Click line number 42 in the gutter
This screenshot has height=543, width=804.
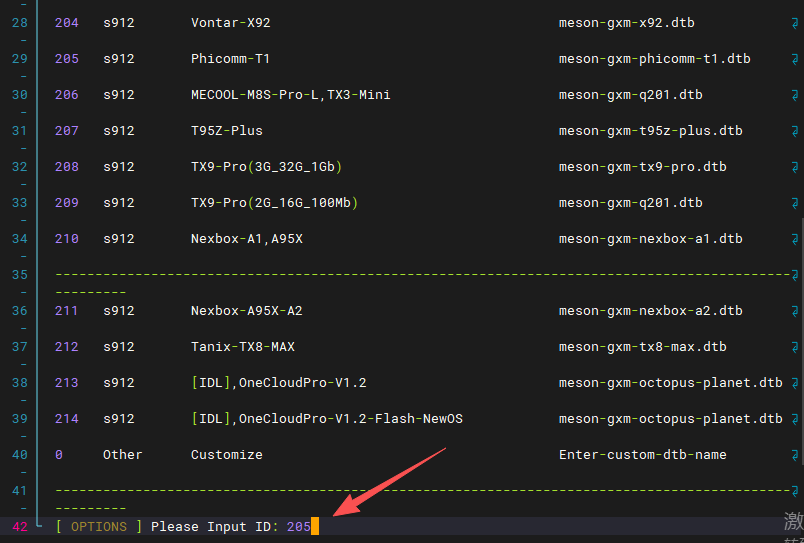coord(20,527)
